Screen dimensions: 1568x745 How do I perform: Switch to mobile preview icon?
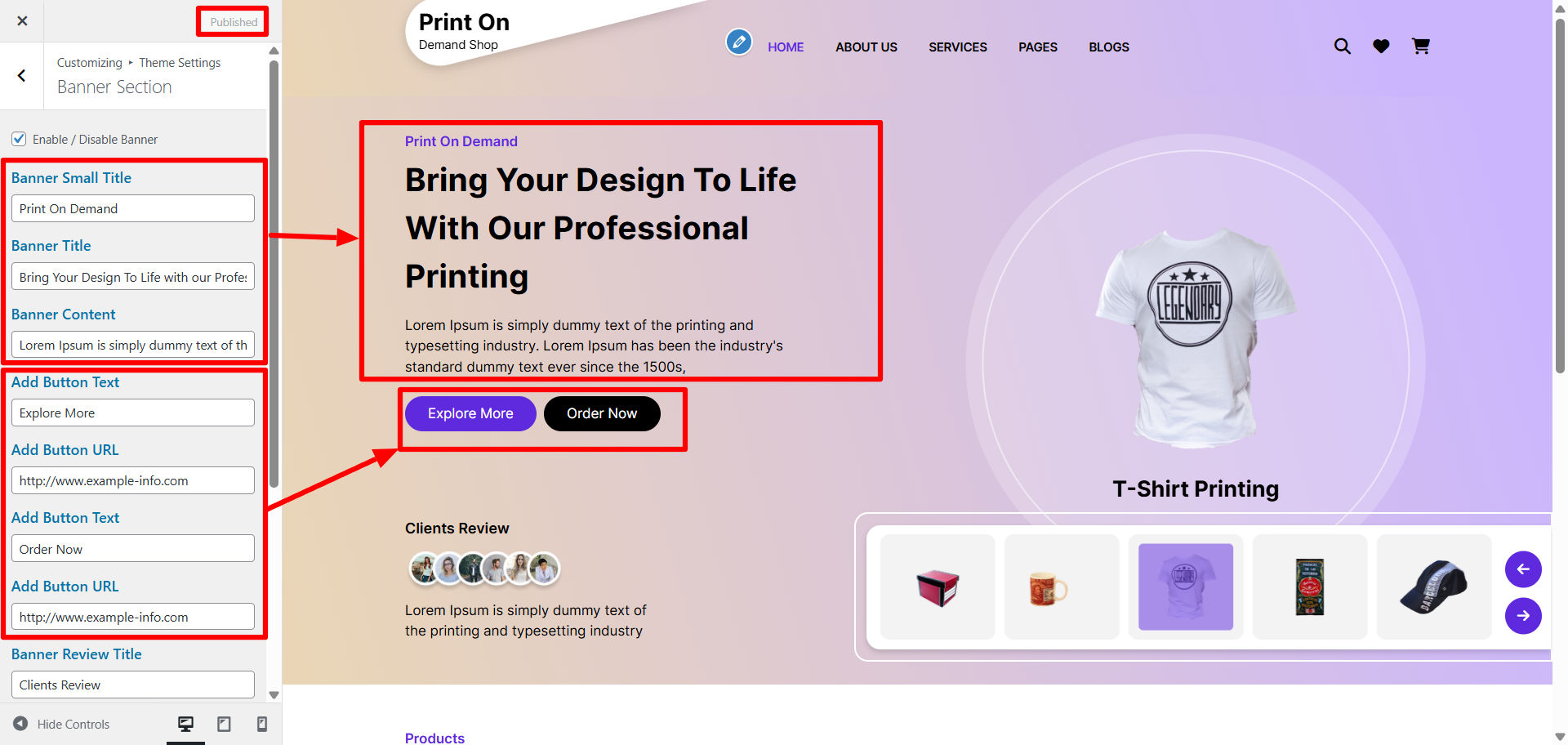pos(262,724)
